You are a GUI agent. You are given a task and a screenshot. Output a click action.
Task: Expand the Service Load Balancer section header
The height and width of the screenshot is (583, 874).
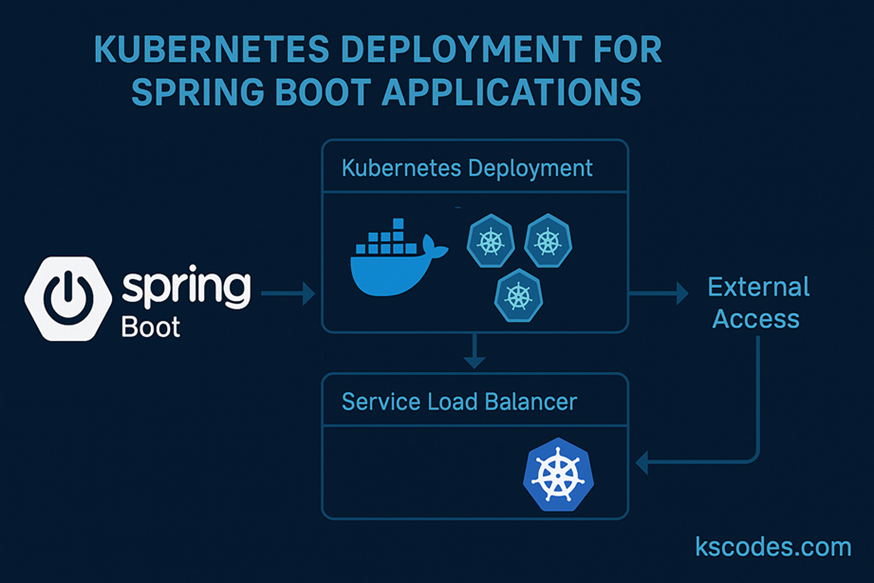pyautogui.click(x=458, y=401)
